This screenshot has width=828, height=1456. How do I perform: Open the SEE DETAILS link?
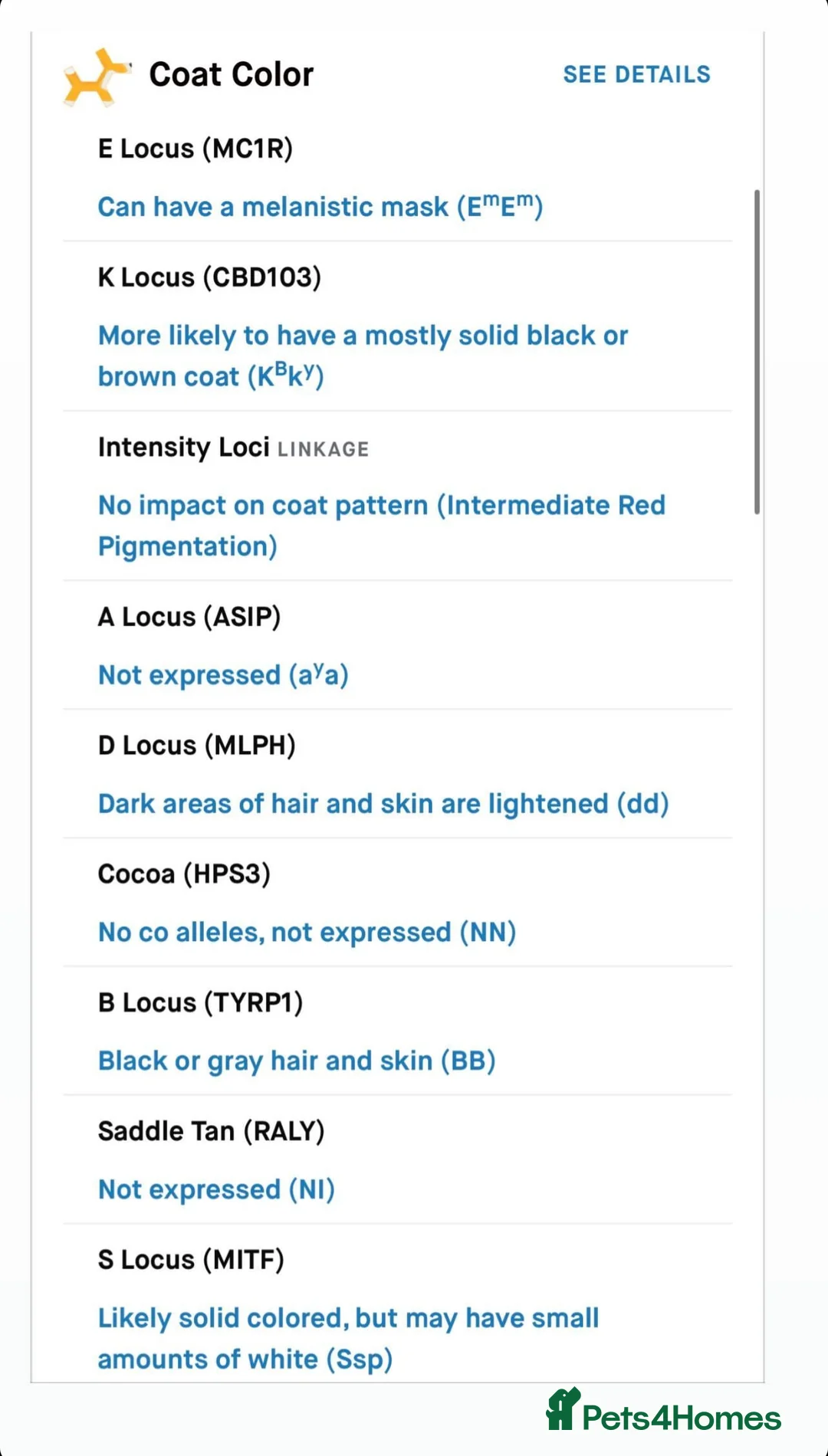click(x=636, y=74)
